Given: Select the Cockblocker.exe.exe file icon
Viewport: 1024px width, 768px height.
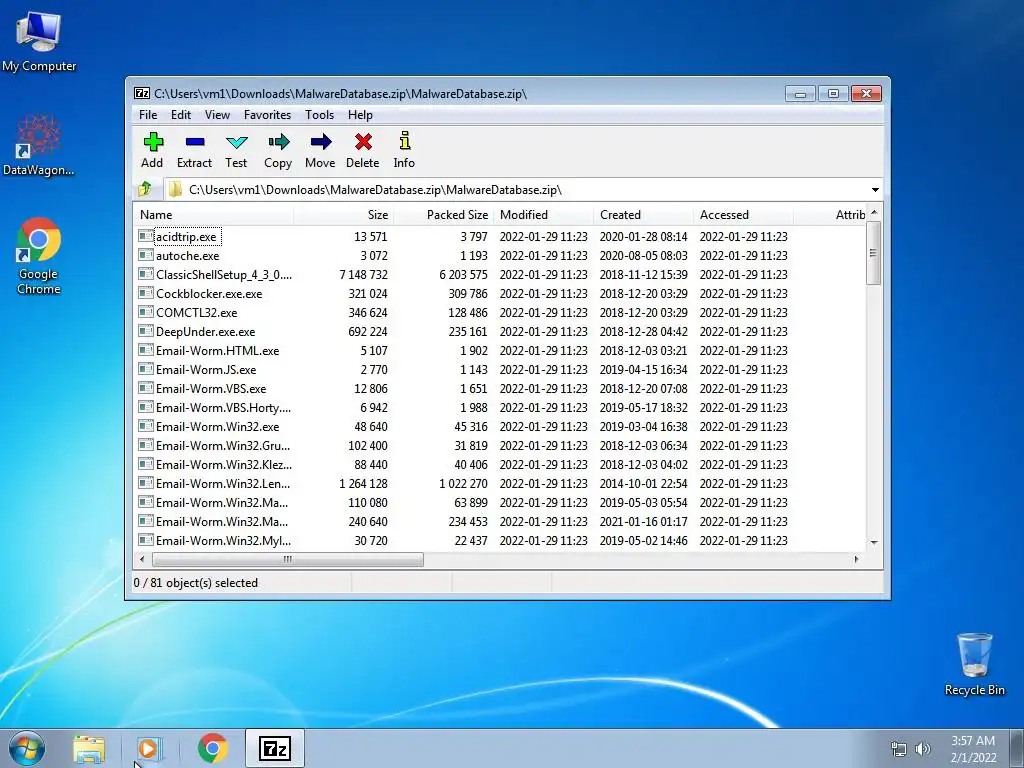Looking at the screenshot, I should [x=146, y=293].
